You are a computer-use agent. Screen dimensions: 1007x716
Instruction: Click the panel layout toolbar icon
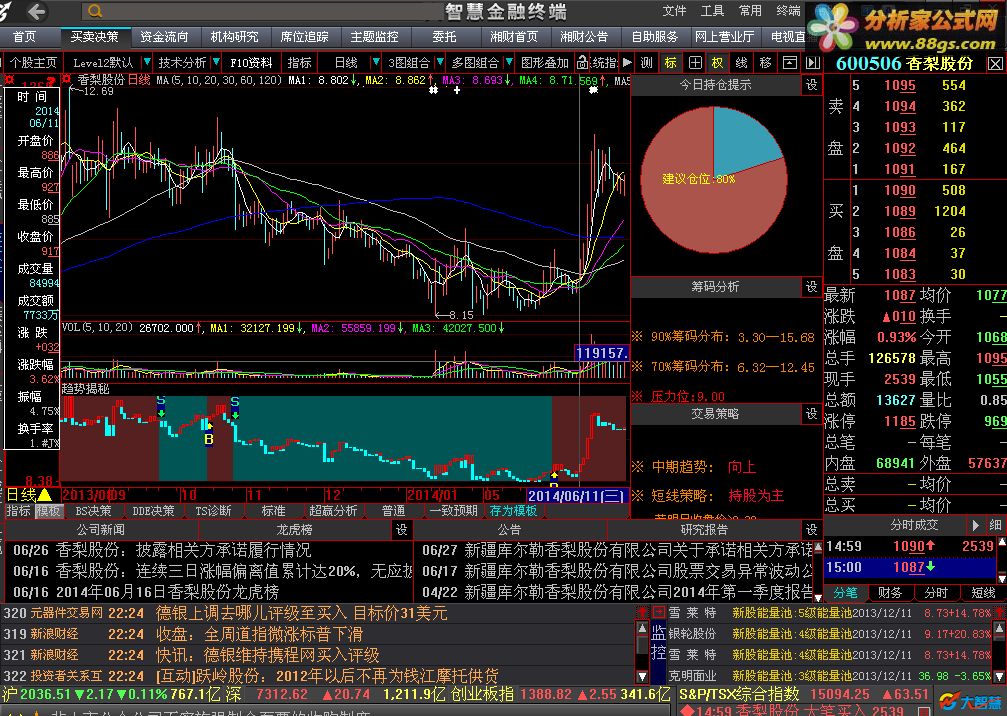789,62
